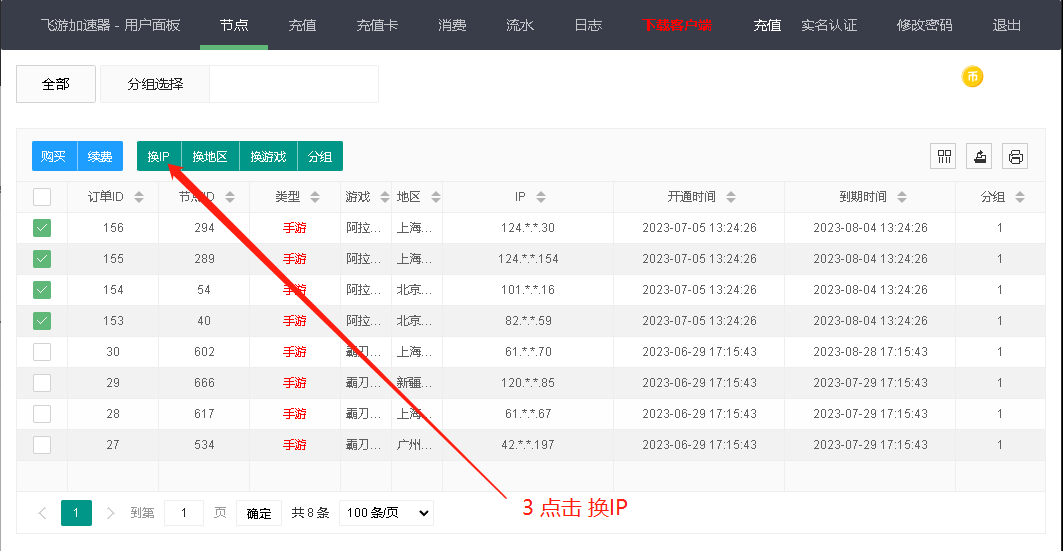Screen dimensions: 1063x551
Task: Check the order 29 row checkbox
Action: point(42,383)
